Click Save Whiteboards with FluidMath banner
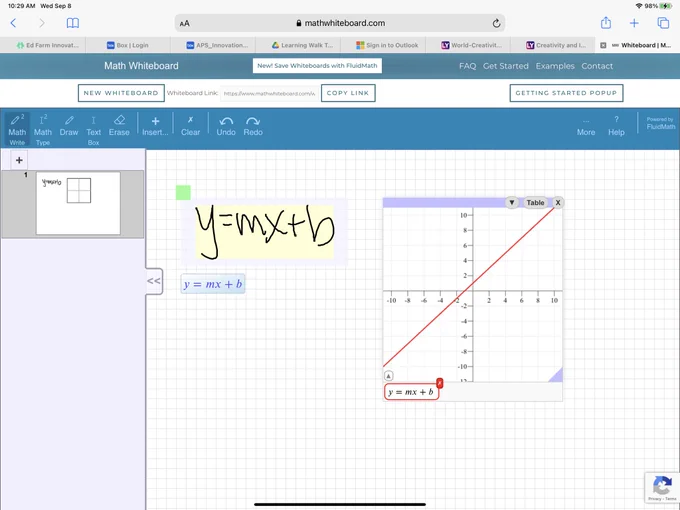The width and height of the screenshot is (680, 510). pyautogui.click(x=317, y=65)
